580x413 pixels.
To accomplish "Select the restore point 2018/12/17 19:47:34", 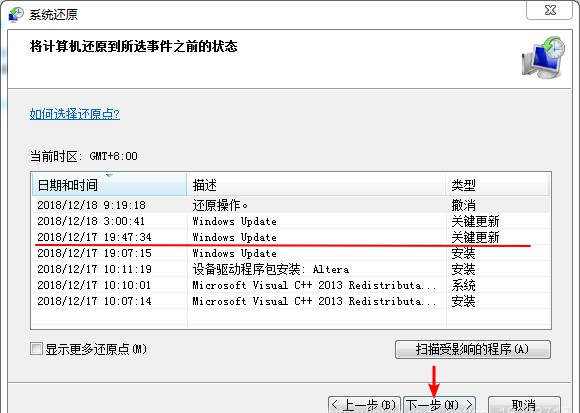I will pyautogui.click(x=291, y=237).
